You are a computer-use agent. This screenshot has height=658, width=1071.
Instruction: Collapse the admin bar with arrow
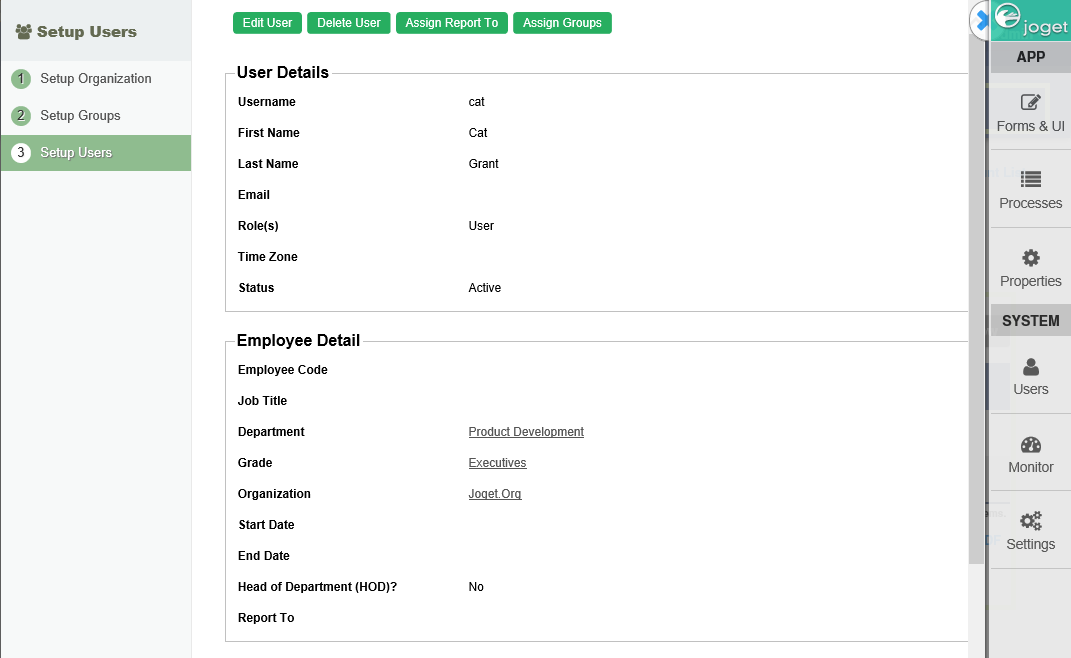(x=980, y=20)
